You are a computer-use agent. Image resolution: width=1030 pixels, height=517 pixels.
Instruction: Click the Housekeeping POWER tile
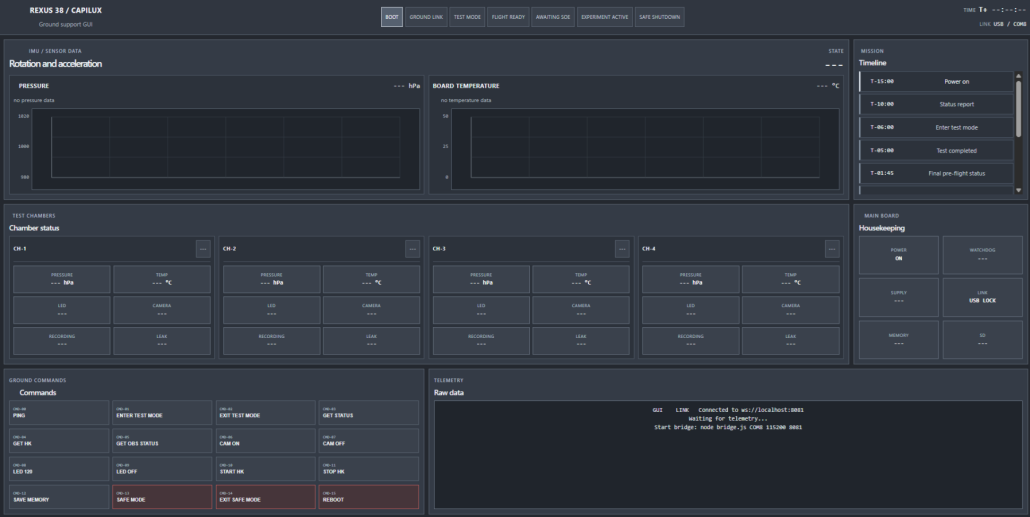tap(899, 255)
